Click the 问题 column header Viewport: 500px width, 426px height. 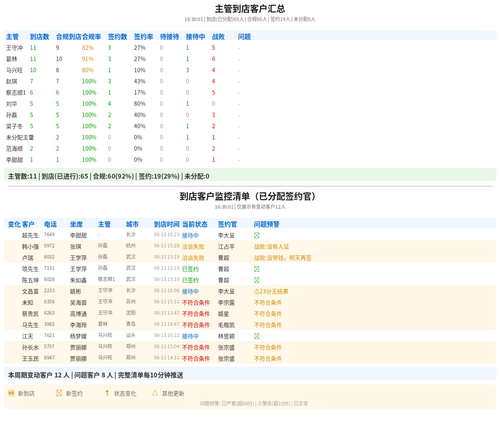tap(244, 37)
